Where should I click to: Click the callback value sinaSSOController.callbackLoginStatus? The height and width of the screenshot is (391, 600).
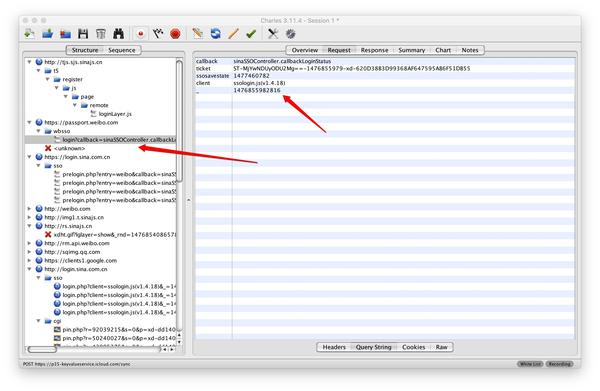[x=282, y=61]
